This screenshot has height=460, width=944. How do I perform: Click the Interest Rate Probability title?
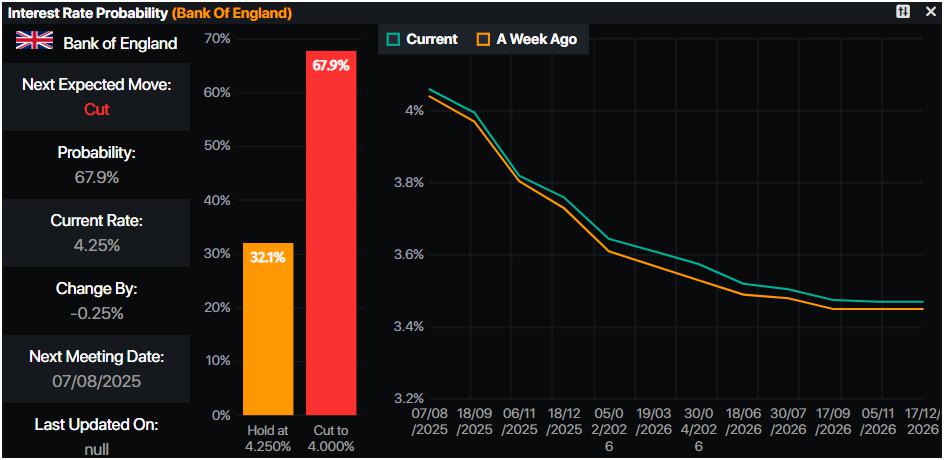[88, 12]
